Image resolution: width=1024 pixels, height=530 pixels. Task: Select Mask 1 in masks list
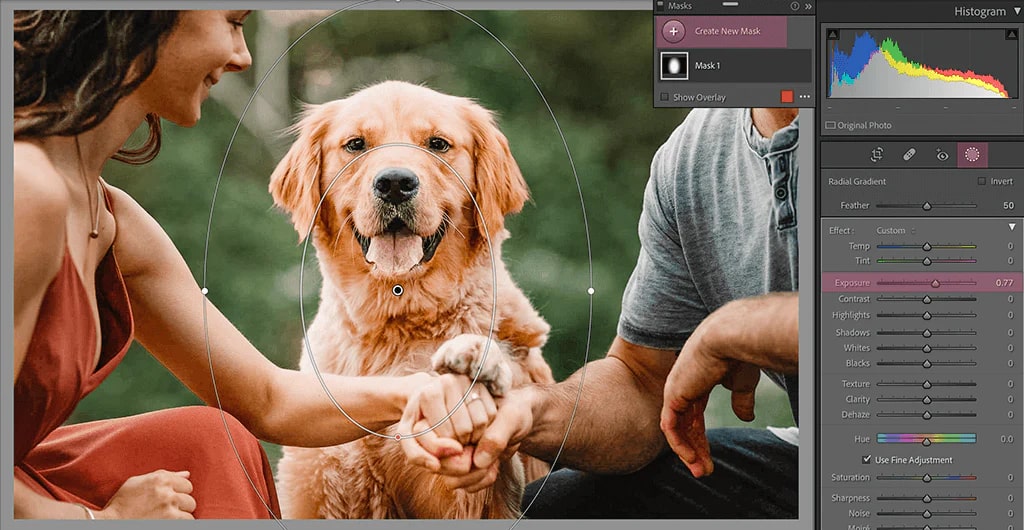pos(735,65)
